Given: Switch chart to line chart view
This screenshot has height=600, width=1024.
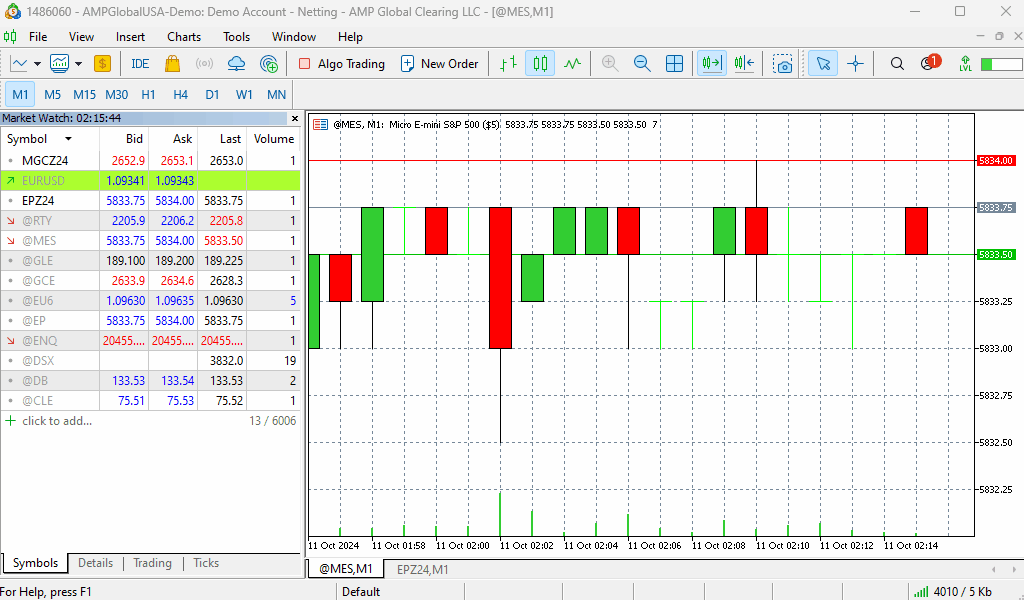Looking at the screenshot, I should pyautogui.click(x=572, y=63).
